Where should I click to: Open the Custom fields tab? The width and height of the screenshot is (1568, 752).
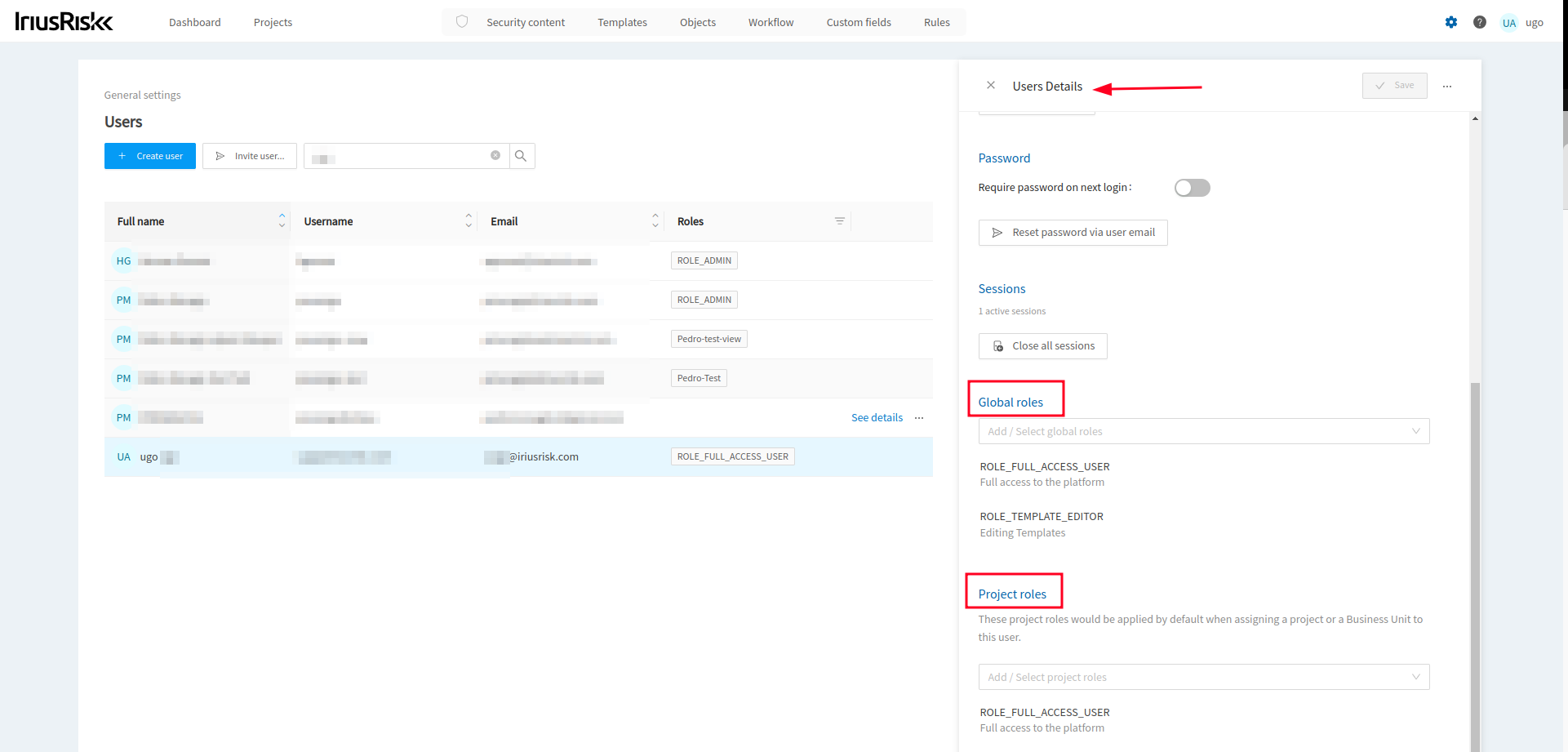point(859,22)
